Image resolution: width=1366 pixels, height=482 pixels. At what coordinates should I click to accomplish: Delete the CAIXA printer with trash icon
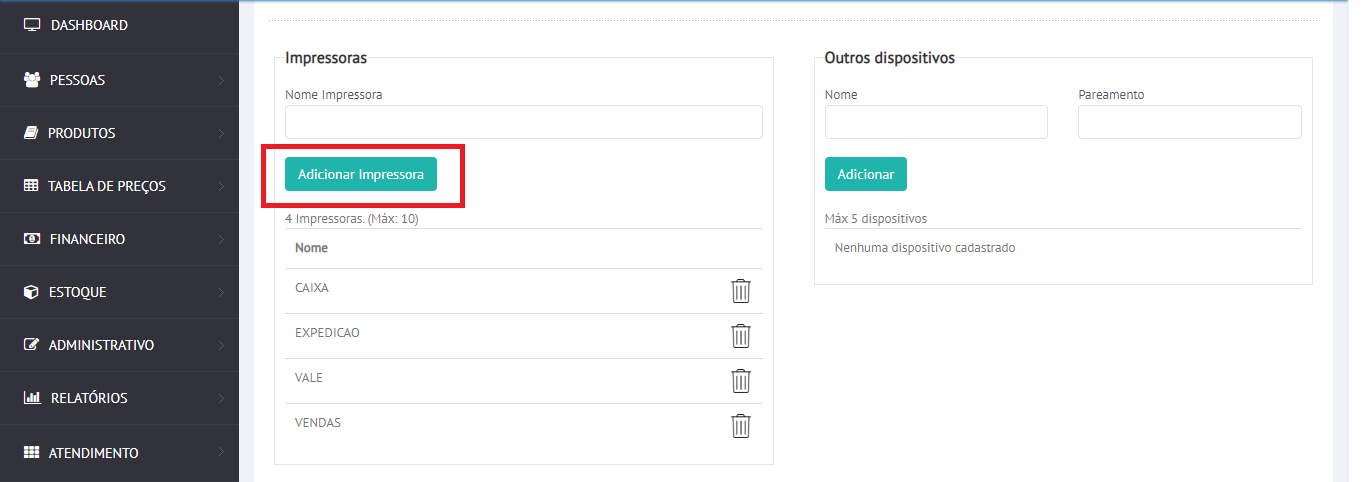740,291
